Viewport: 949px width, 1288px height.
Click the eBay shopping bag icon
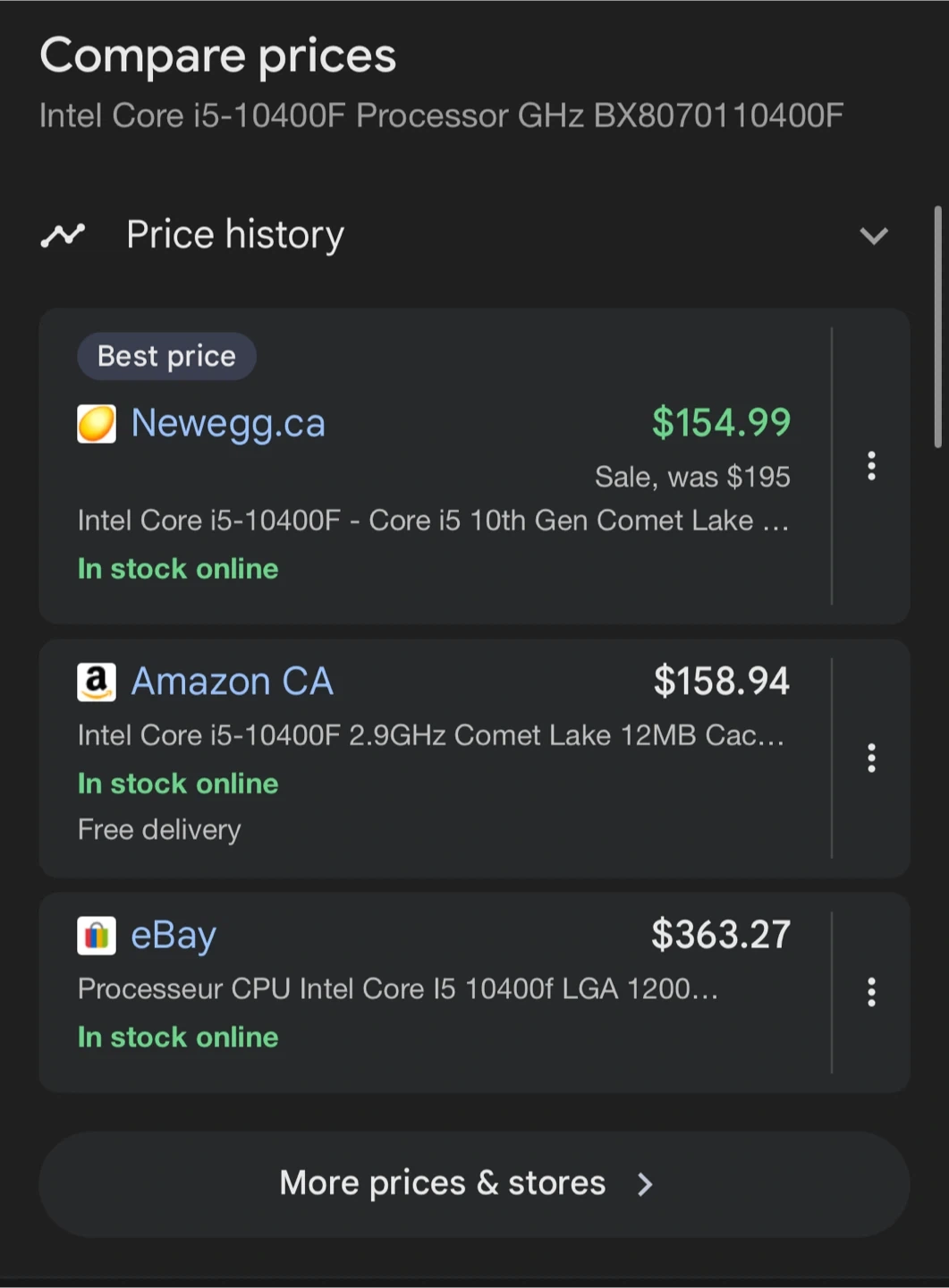click(97, 936)
